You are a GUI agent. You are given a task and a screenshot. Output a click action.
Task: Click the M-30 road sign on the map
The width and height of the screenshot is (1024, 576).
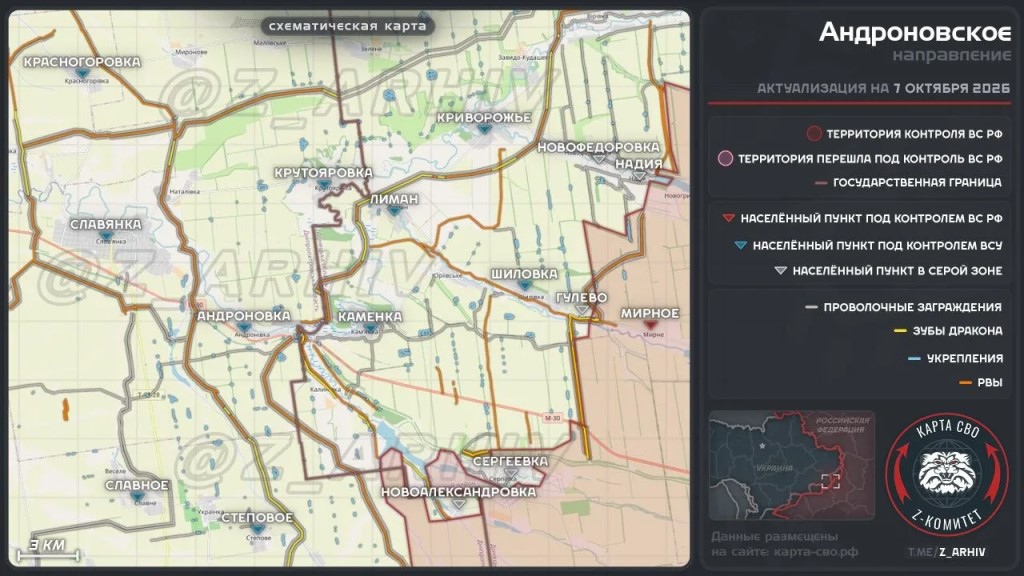[552, 418]
